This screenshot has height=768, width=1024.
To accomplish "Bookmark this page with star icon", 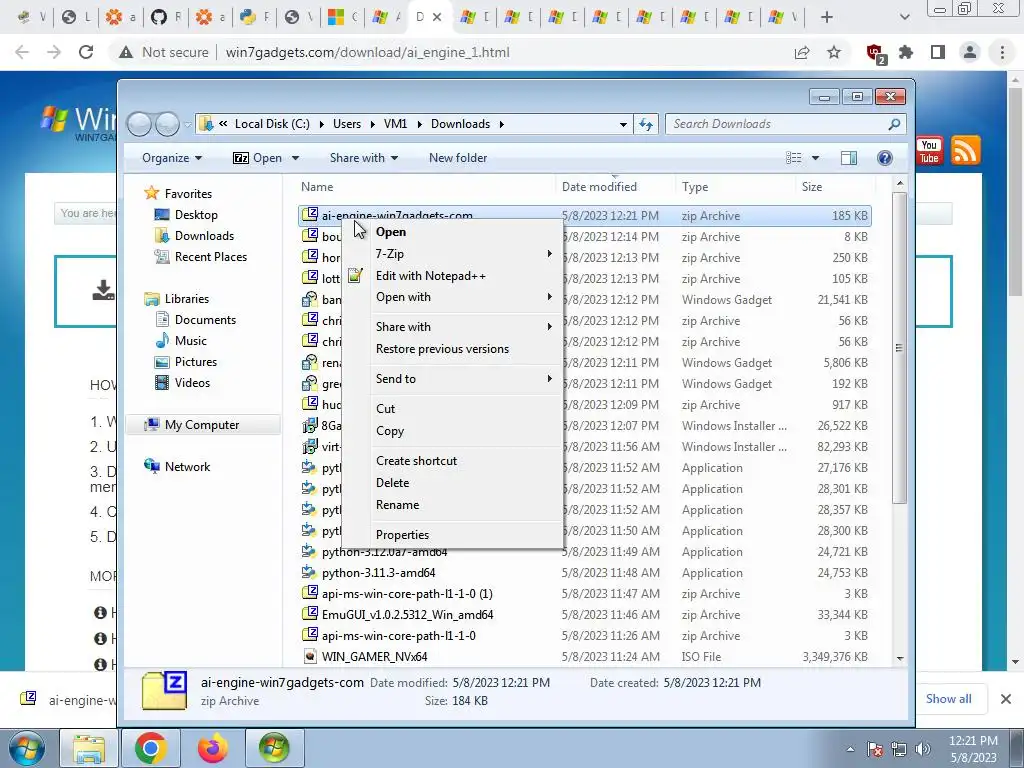I will 834,52.
